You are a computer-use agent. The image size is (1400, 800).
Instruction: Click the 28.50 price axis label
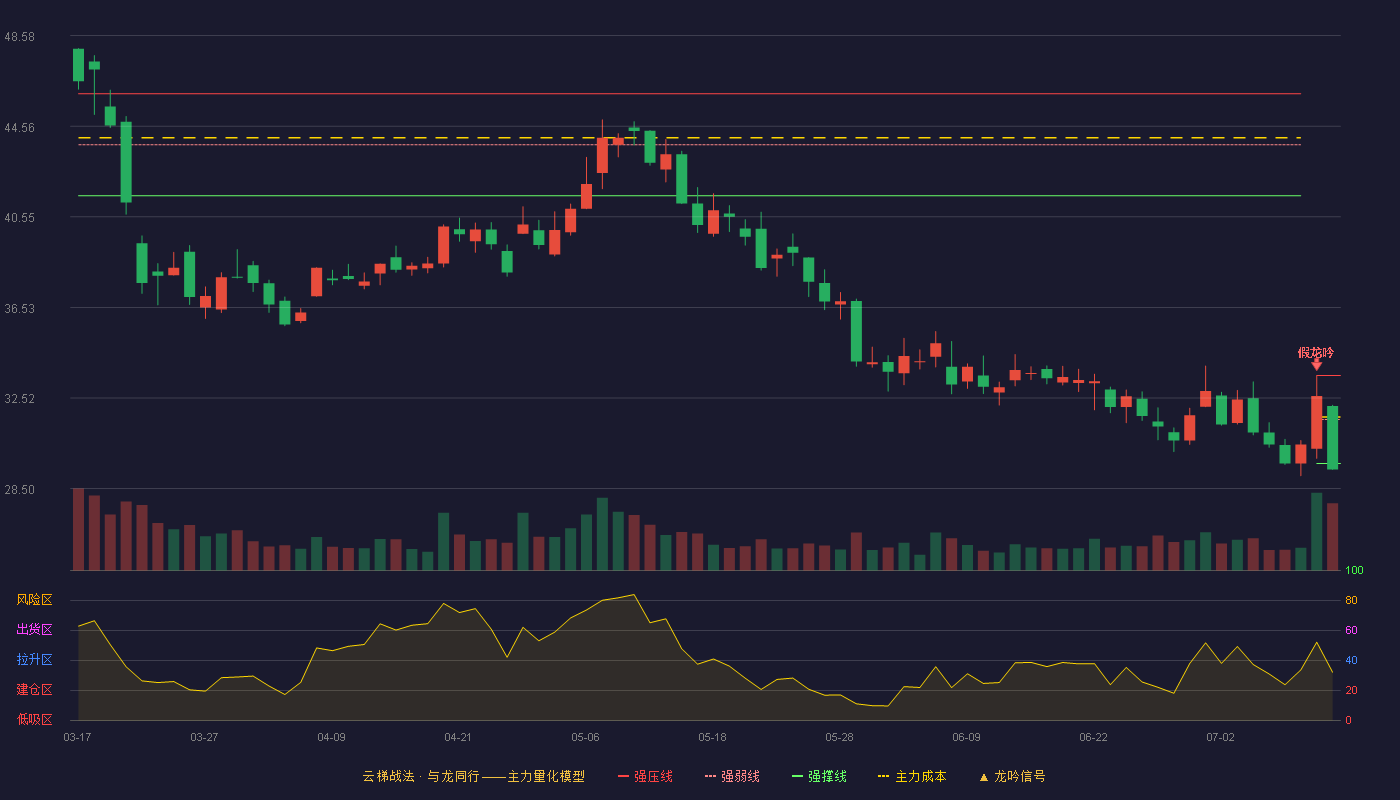pos(19,489)
